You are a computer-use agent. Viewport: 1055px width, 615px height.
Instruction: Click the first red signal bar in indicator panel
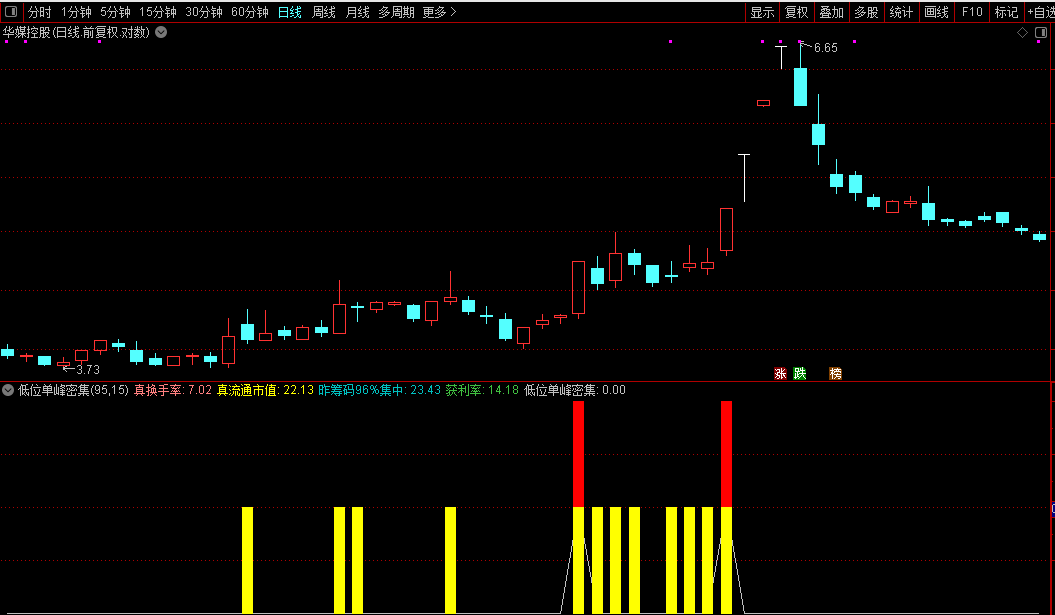(x=579, y=454)
